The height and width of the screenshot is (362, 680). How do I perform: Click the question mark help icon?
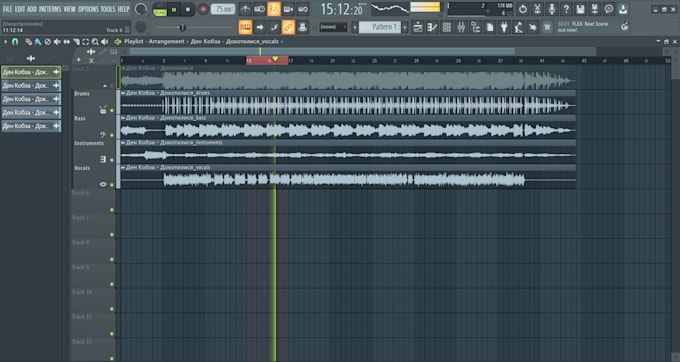566,9
